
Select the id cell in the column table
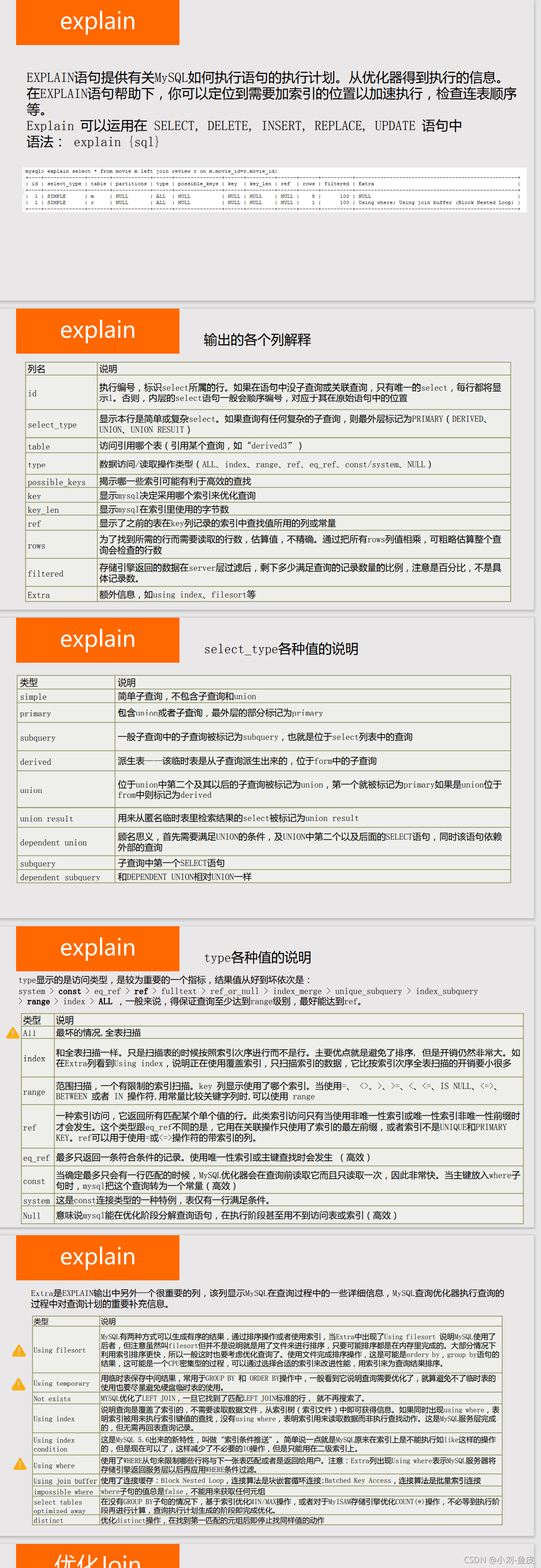pyautogui.click(x=62, y=392)
